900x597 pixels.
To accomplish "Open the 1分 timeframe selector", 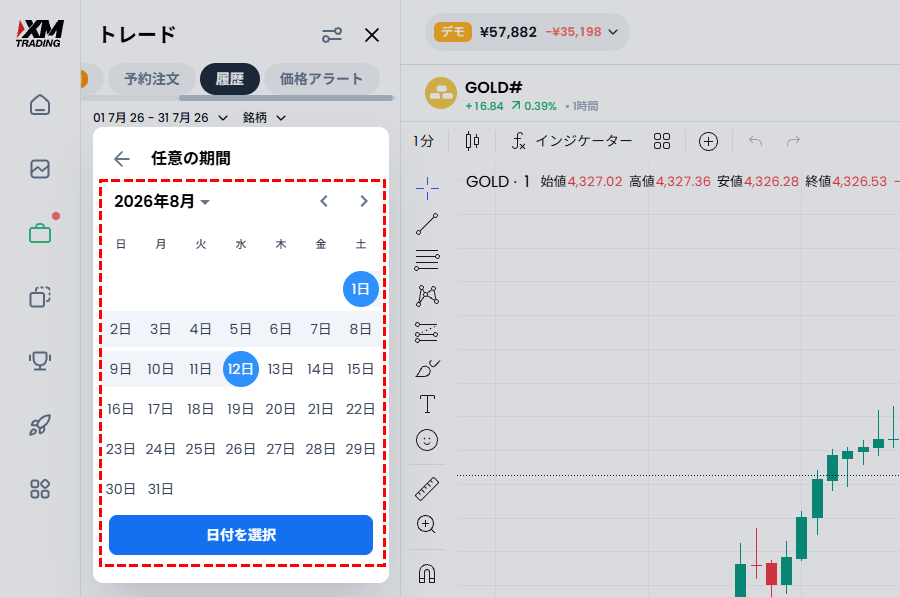I will 424,141.
